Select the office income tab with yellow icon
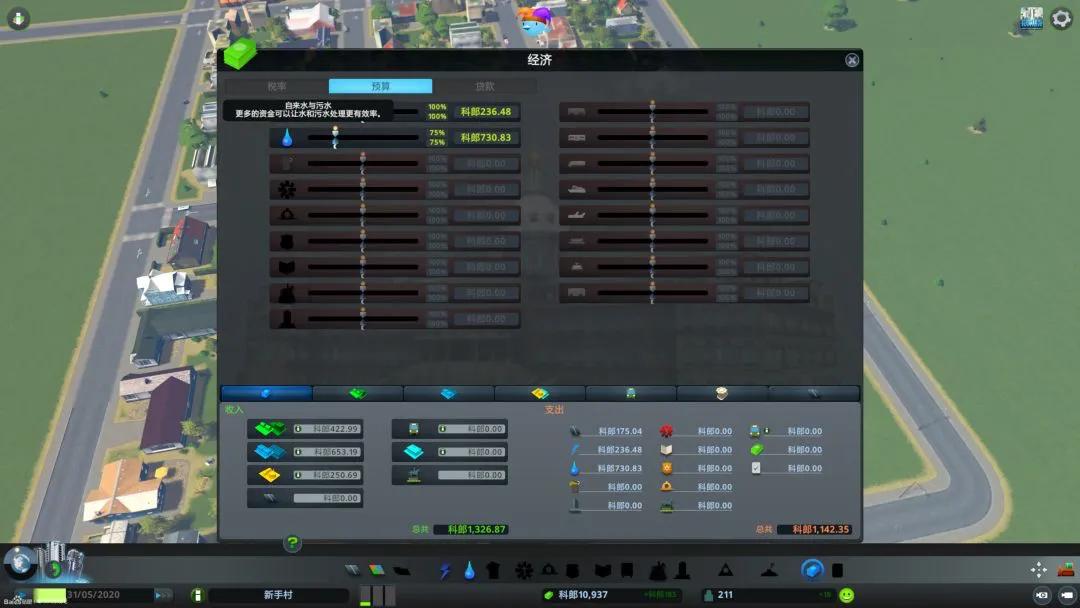 pyautogui.click(x=540, y=393)
